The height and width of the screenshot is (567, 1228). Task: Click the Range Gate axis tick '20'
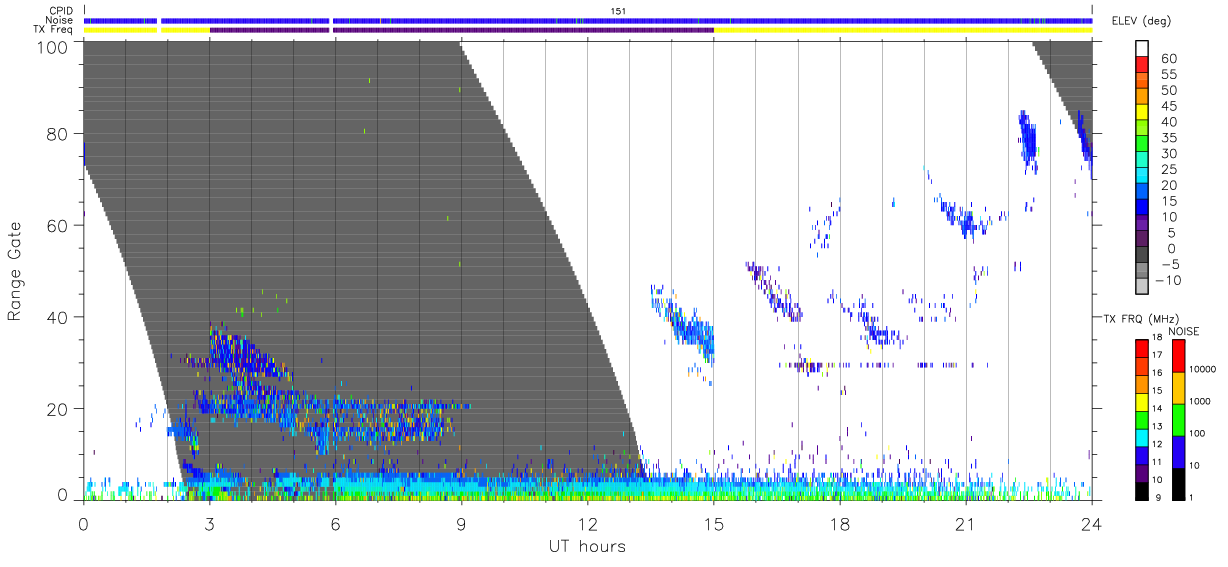click(58, 410)
